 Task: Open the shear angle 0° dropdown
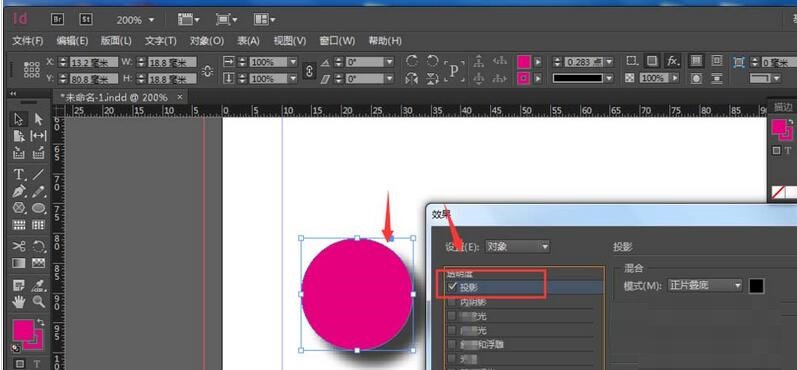coord(389,79)
